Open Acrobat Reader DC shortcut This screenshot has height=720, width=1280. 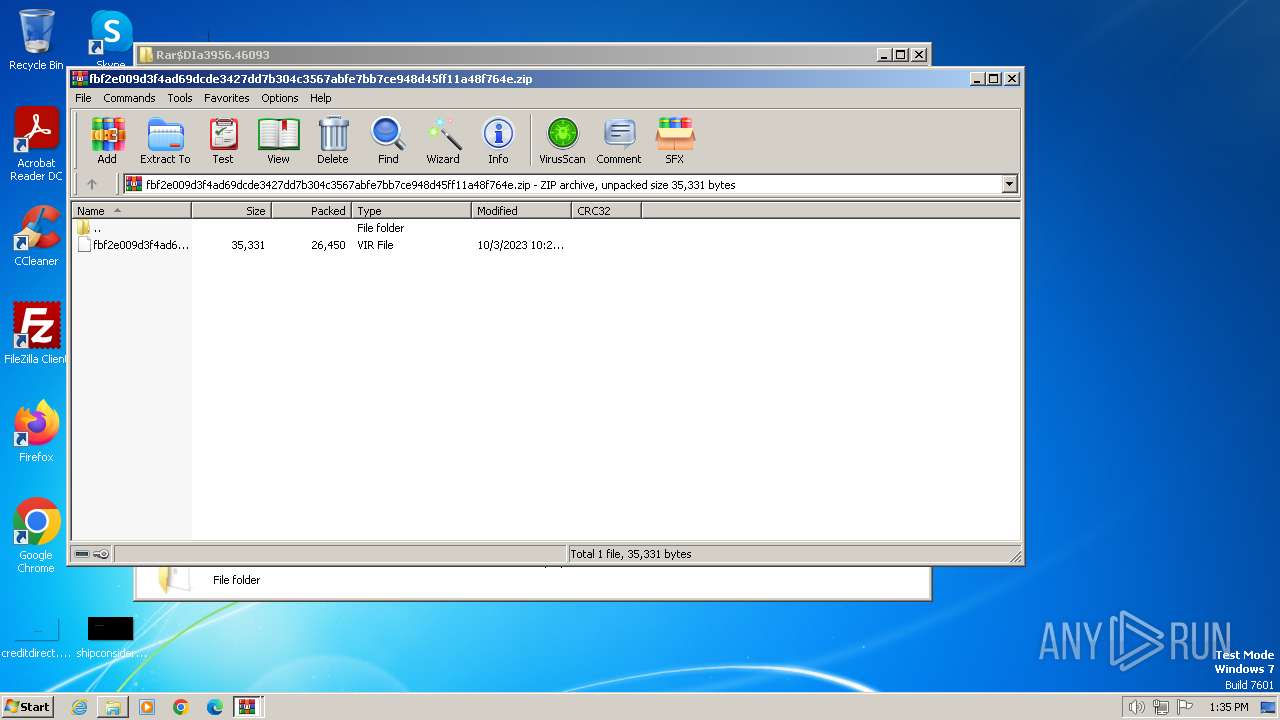click(x=36, y=145)
